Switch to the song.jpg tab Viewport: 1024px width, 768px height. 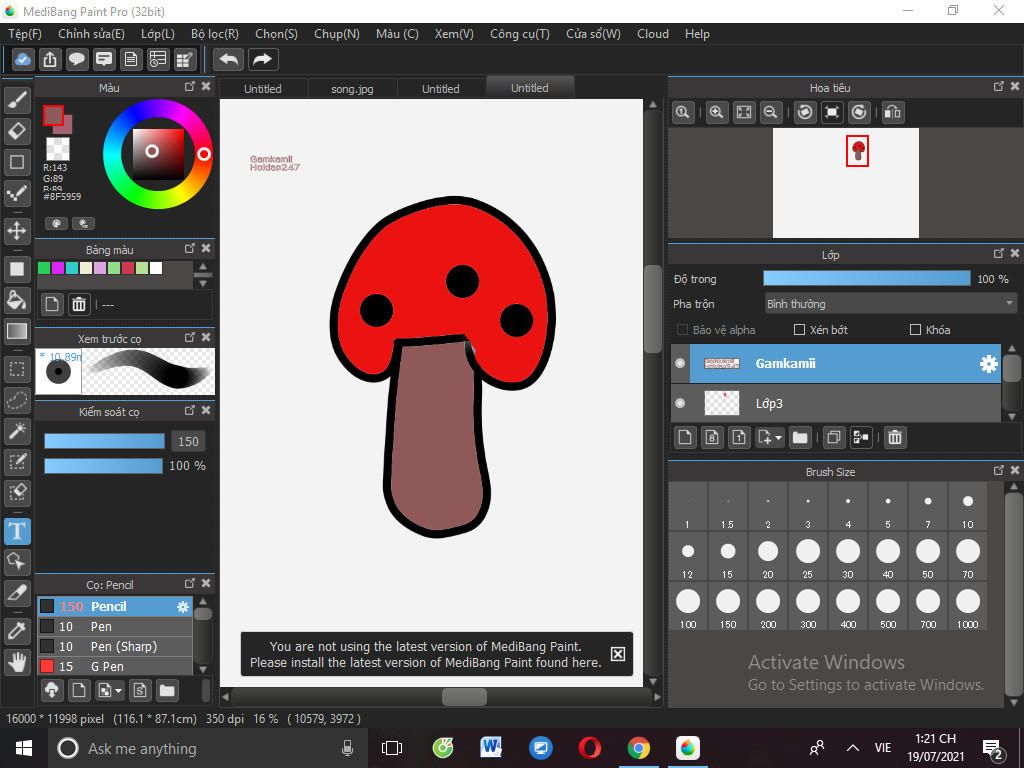coord(352,89)
